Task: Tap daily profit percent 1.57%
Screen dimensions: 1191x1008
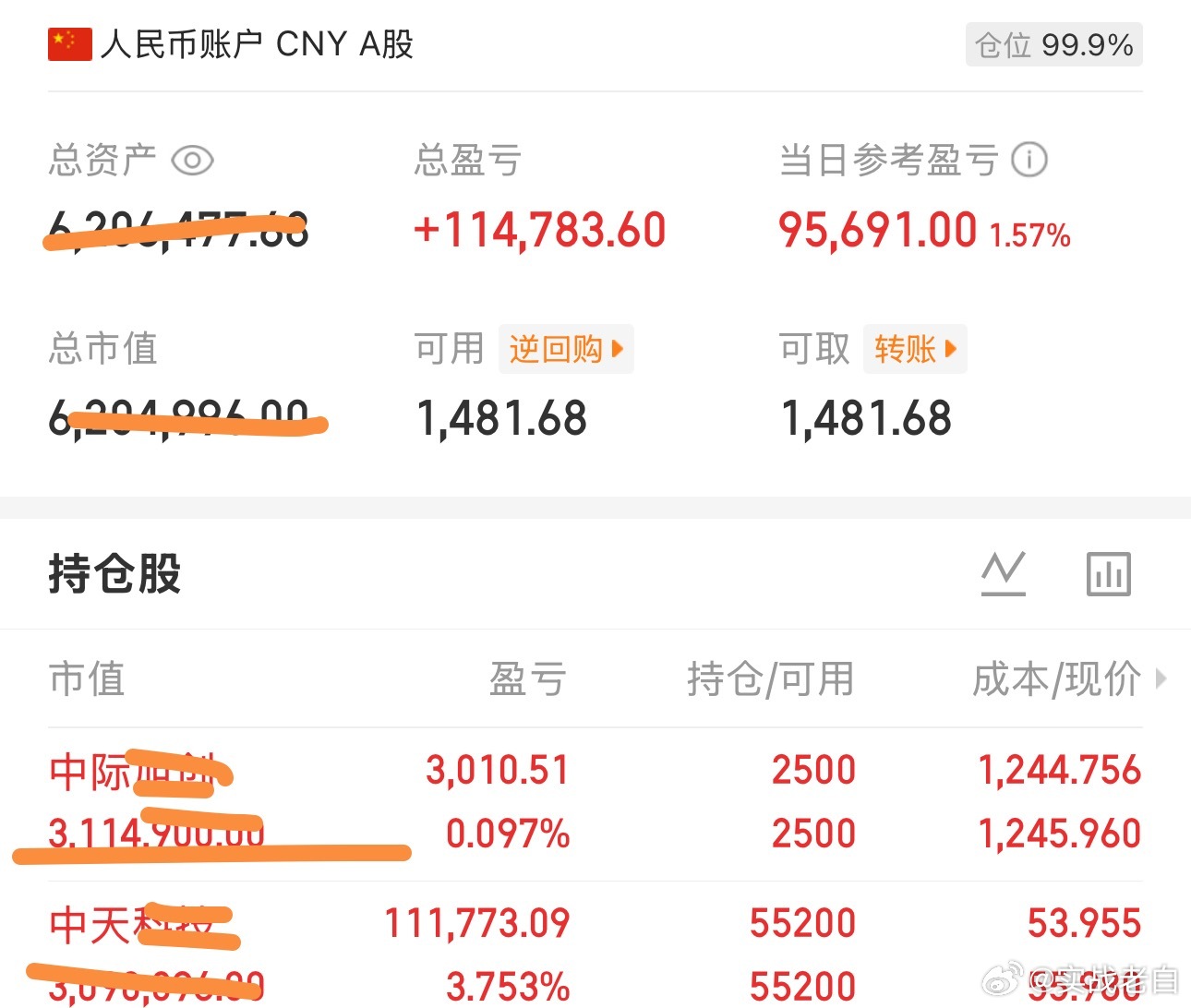Action: [1030, 235]
